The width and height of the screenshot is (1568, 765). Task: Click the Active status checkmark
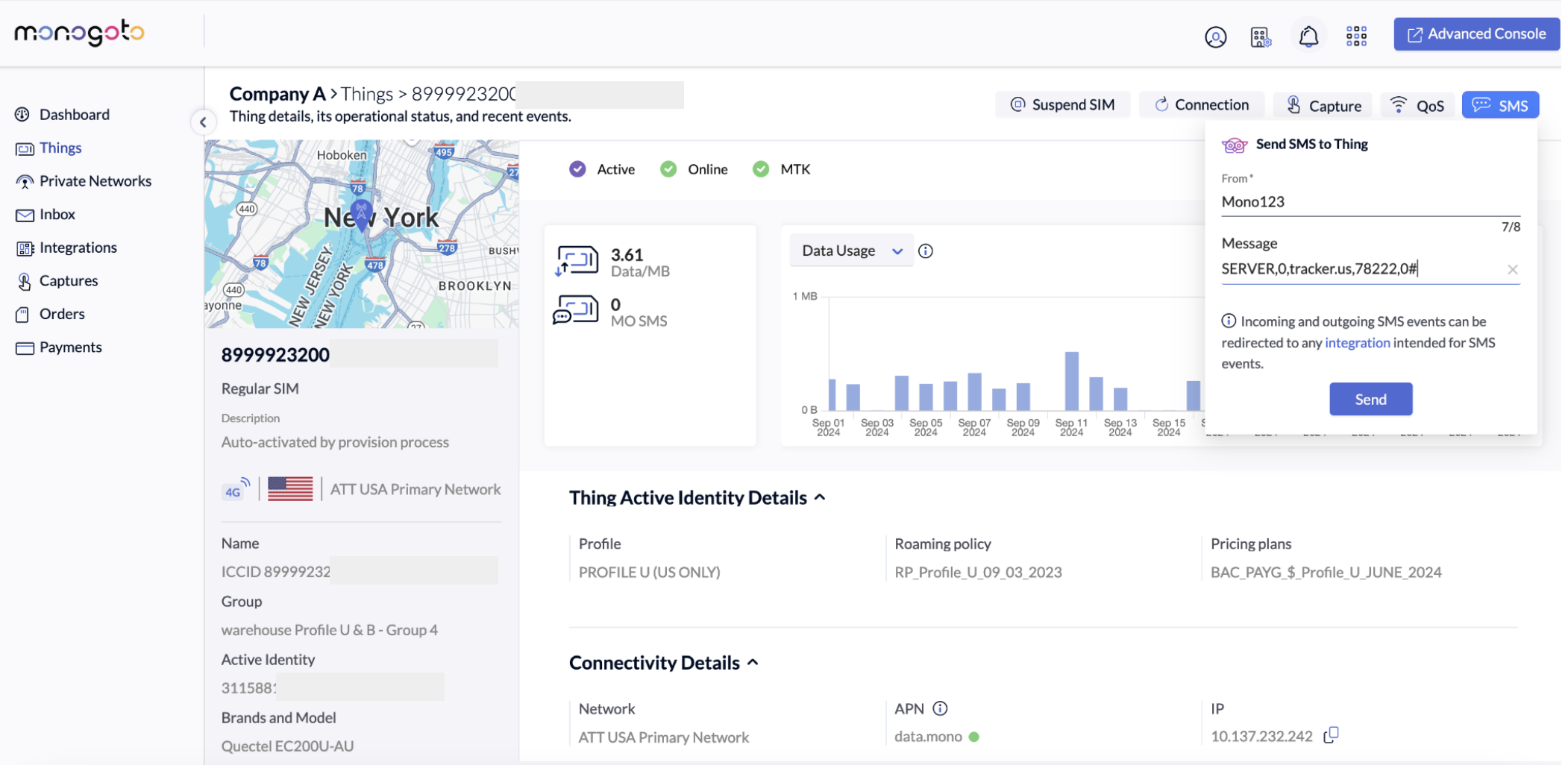click(x=577, y=169)
